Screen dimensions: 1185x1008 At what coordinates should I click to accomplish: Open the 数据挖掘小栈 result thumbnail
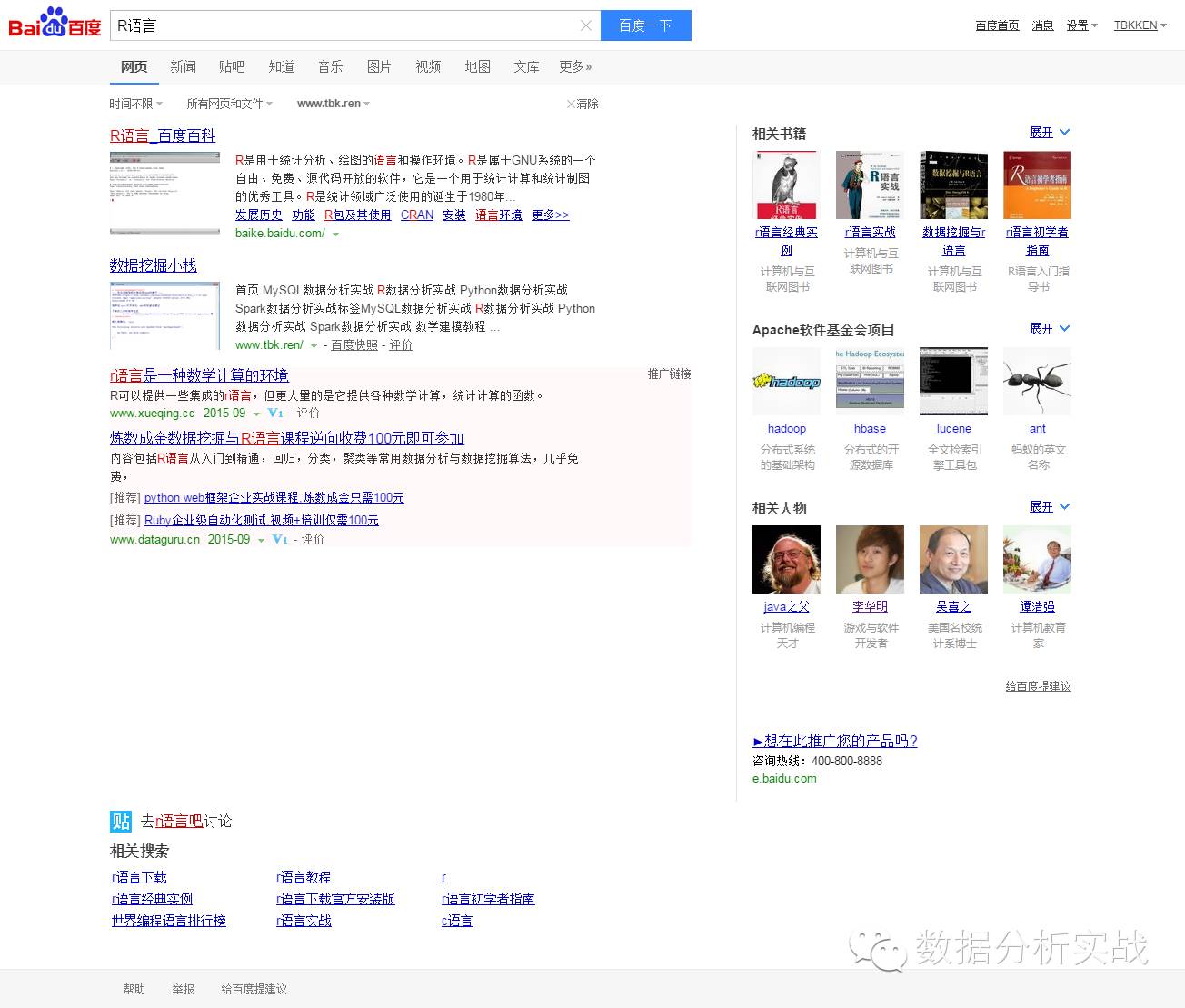tap(164, 315)
